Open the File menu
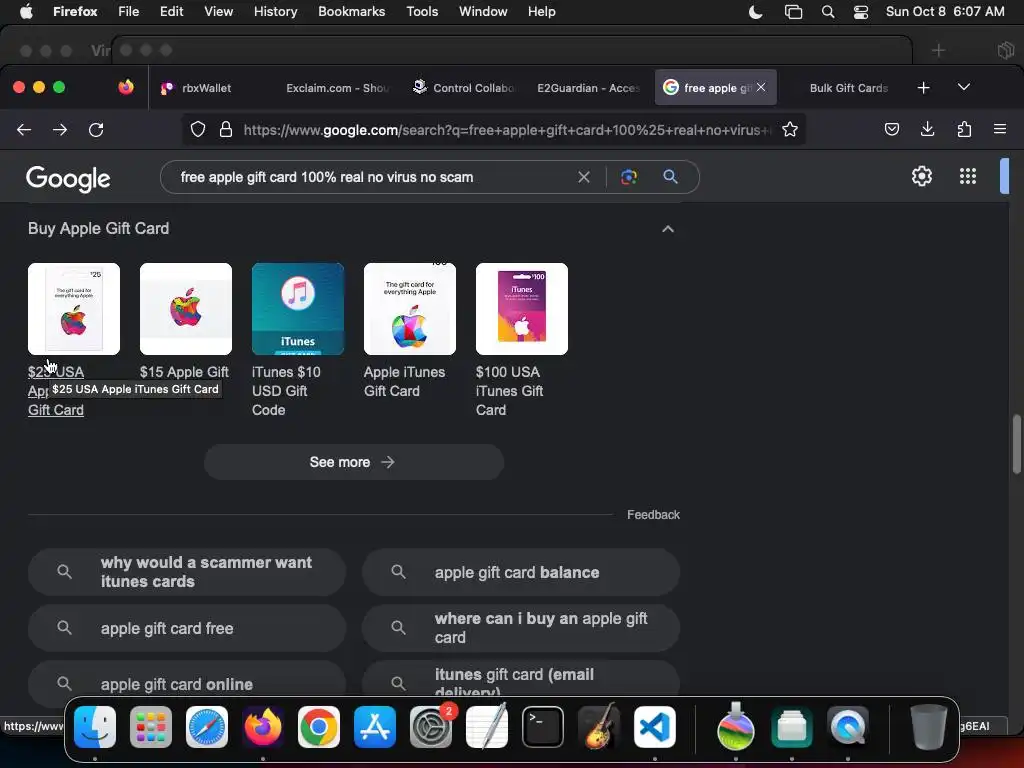 coord(128,12)
